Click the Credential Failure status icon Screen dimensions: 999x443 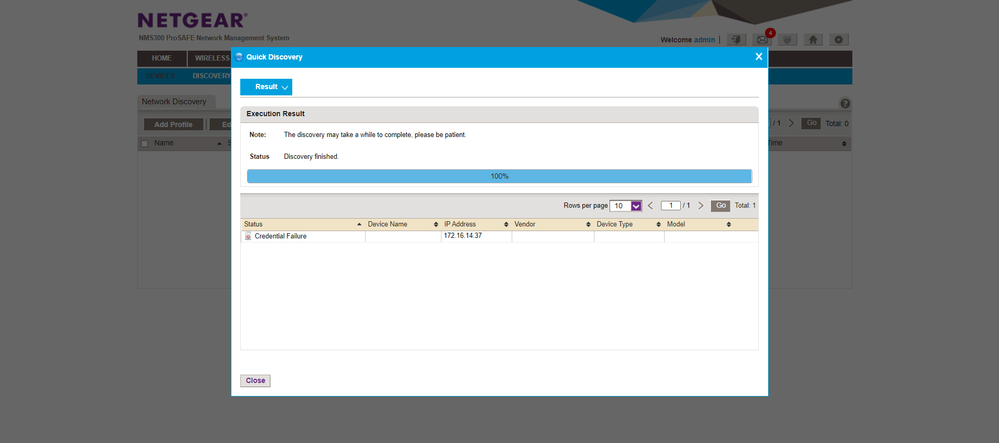248,236
